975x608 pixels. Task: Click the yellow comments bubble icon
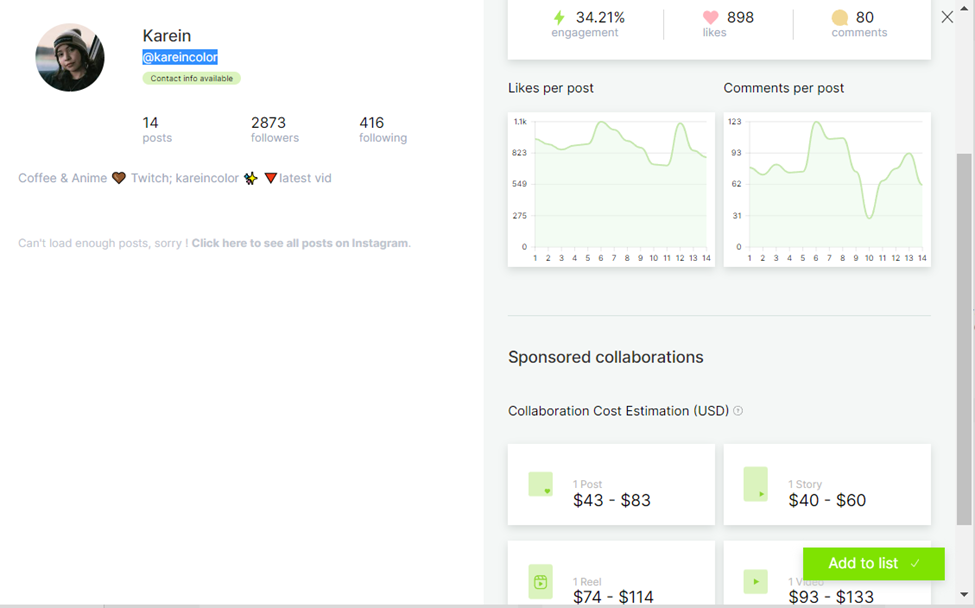click(839, 17)
